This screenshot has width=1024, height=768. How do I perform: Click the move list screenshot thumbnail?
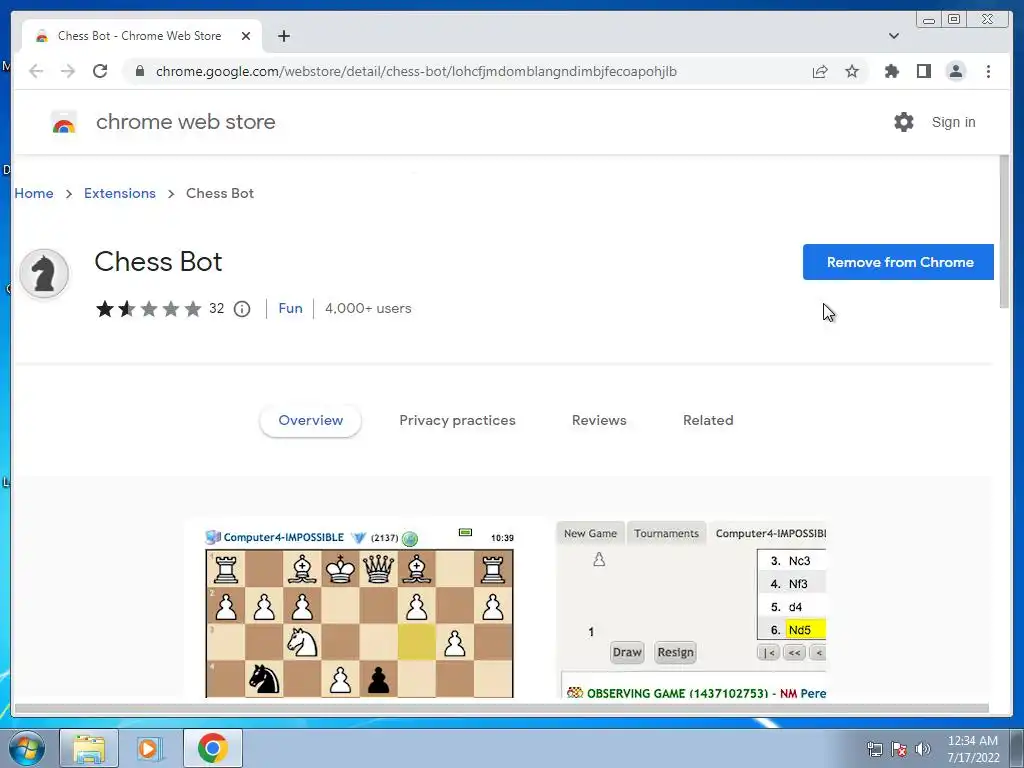coord(692,609)
